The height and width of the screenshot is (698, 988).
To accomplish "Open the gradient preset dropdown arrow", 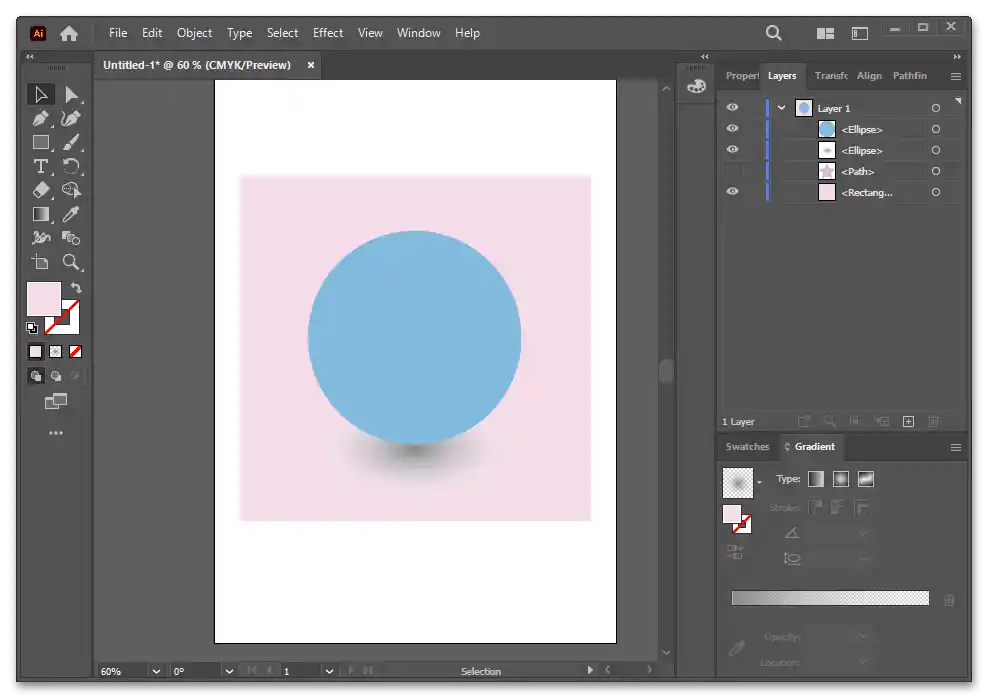I will [759, 482].
